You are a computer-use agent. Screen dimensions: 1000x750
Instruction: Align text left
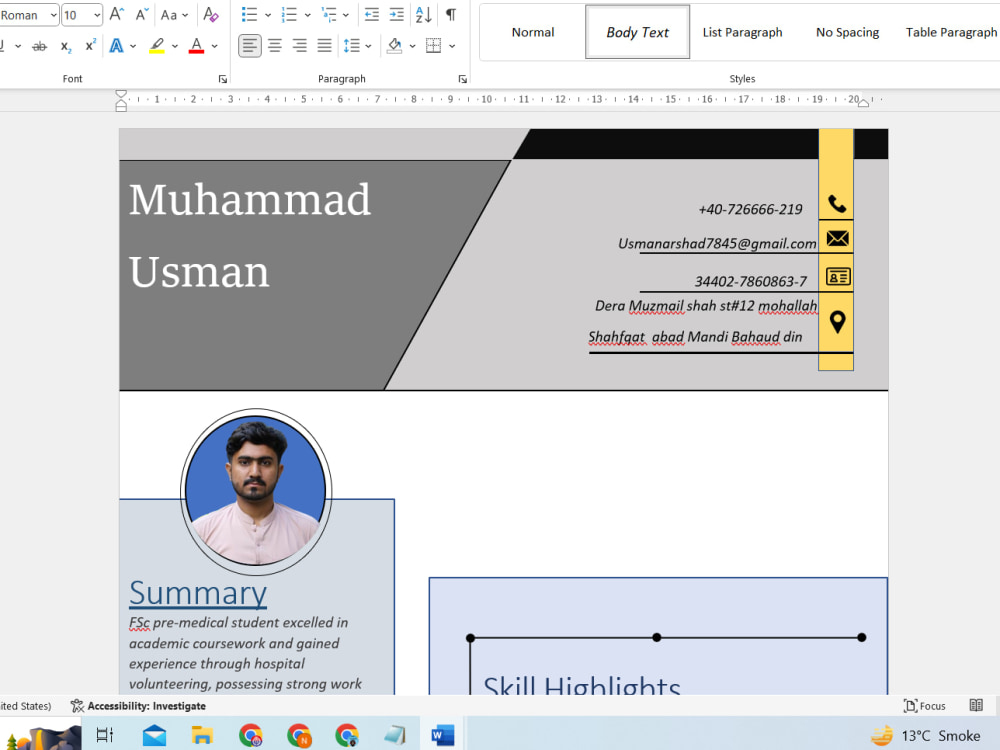click(250, 46)
